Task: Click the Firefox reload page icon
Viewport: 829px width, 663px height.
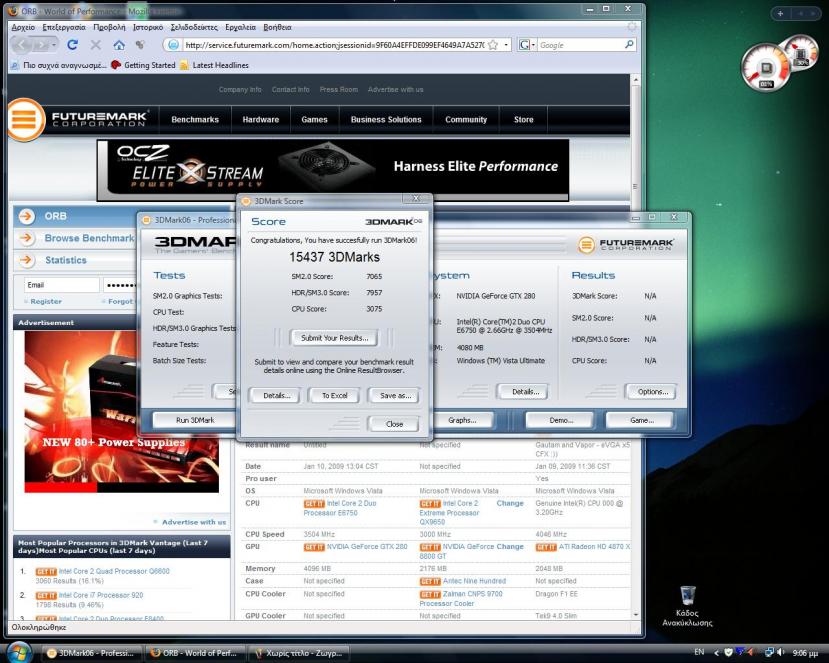Action: [72, 45]
